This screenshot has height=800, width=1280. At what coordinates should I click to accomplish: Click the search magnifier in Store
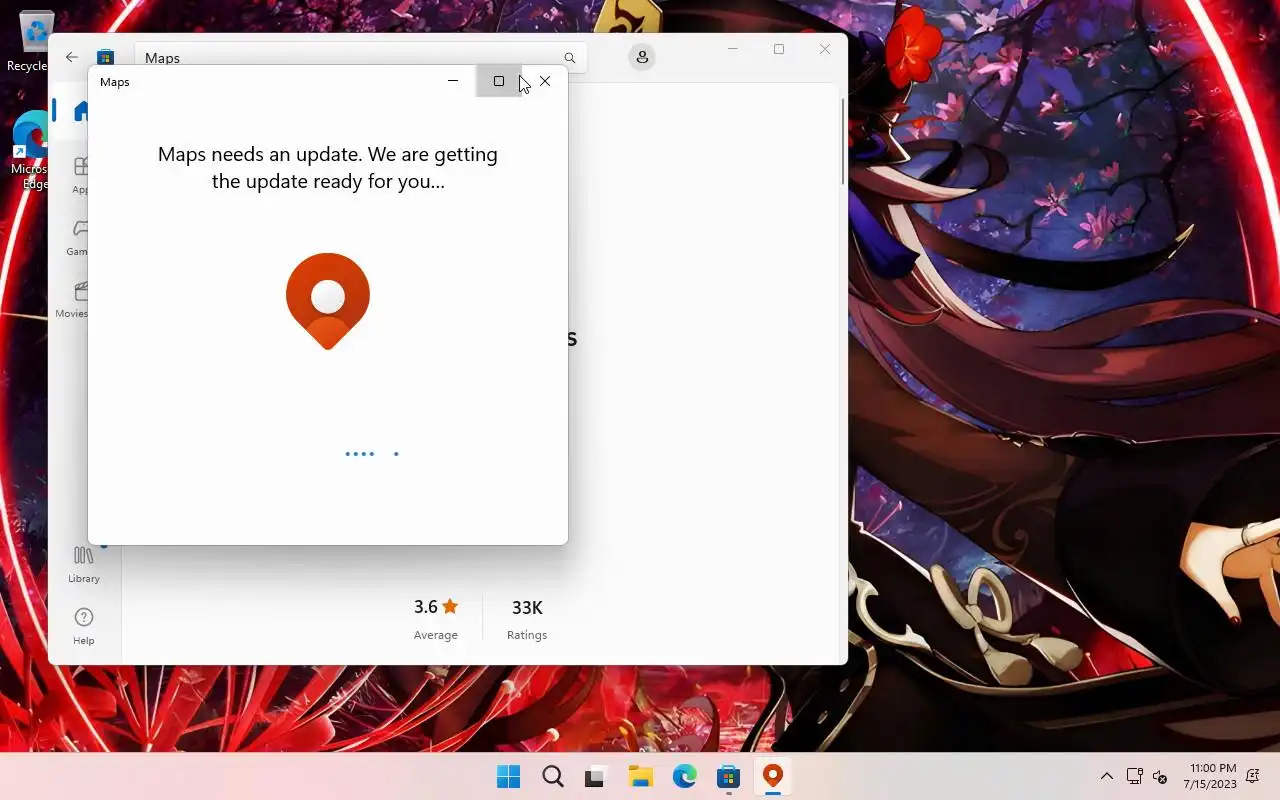[569, 58]
